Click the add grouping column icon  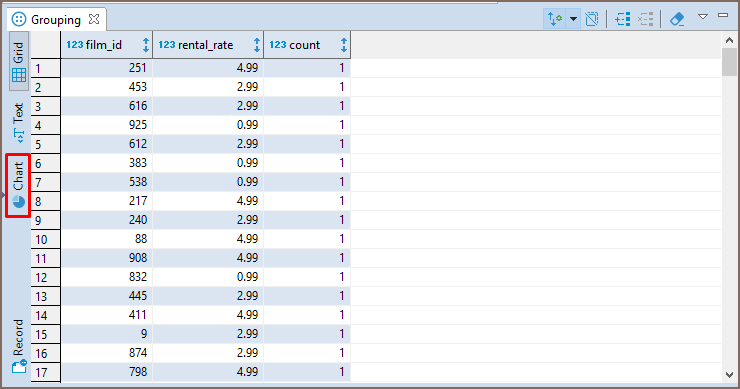[x=622, y=19]
